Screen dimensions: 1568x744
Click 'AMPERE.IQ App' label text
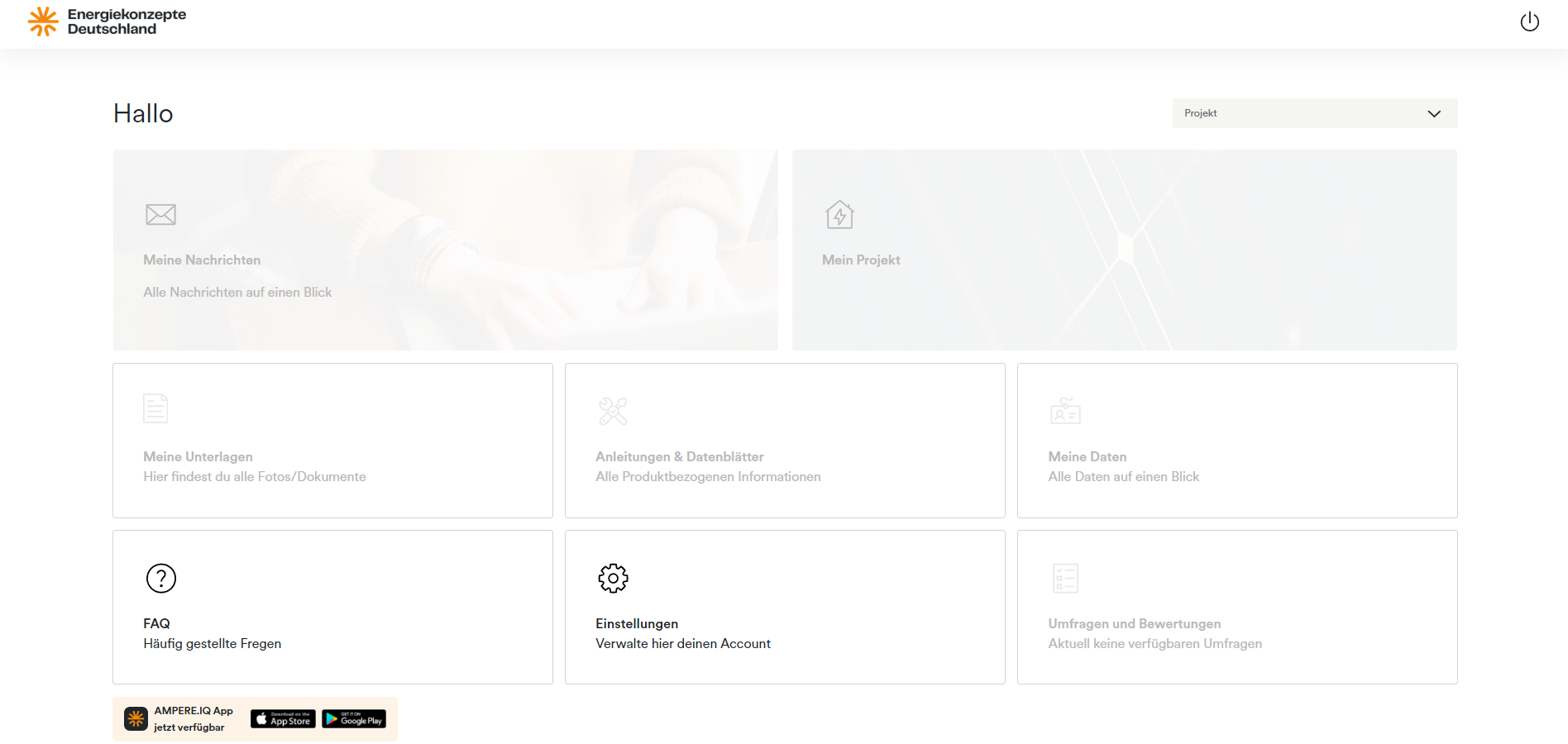(x=194, y=711)
